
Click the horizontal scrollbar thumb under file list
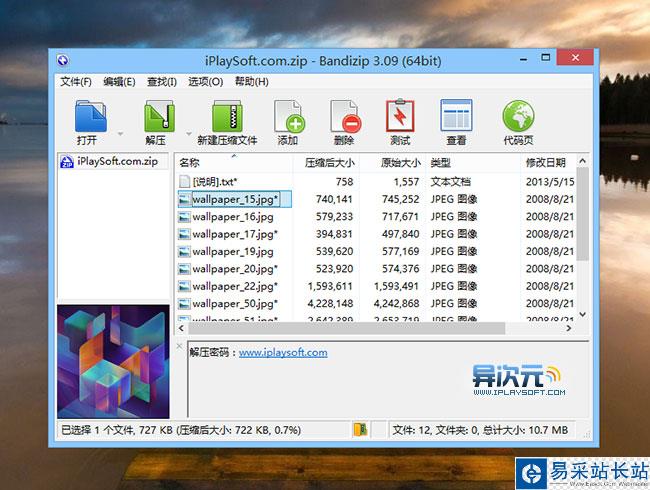point(347,328)
